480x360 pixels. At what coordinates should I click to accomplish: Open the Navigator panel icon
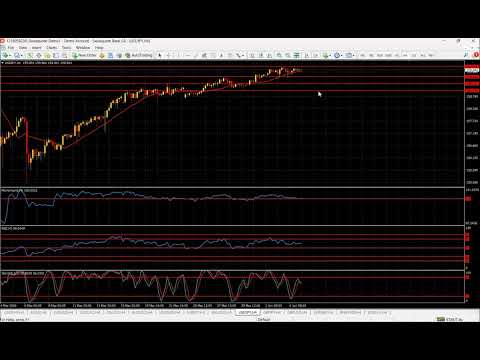click(47, 55)
